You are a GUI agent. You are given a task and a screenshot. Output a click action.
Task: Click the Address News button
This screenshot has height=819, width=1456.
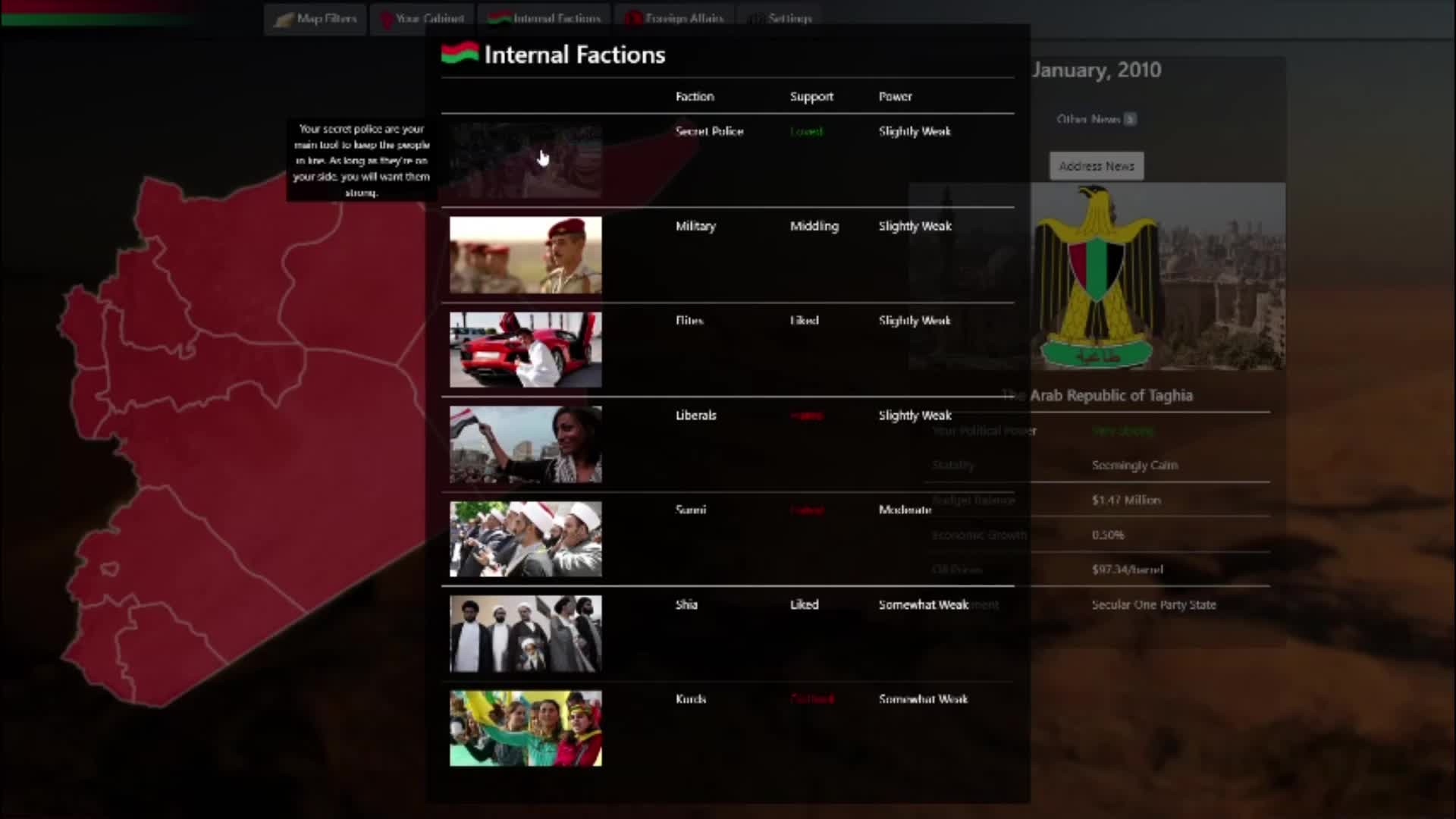[1096, 166]
